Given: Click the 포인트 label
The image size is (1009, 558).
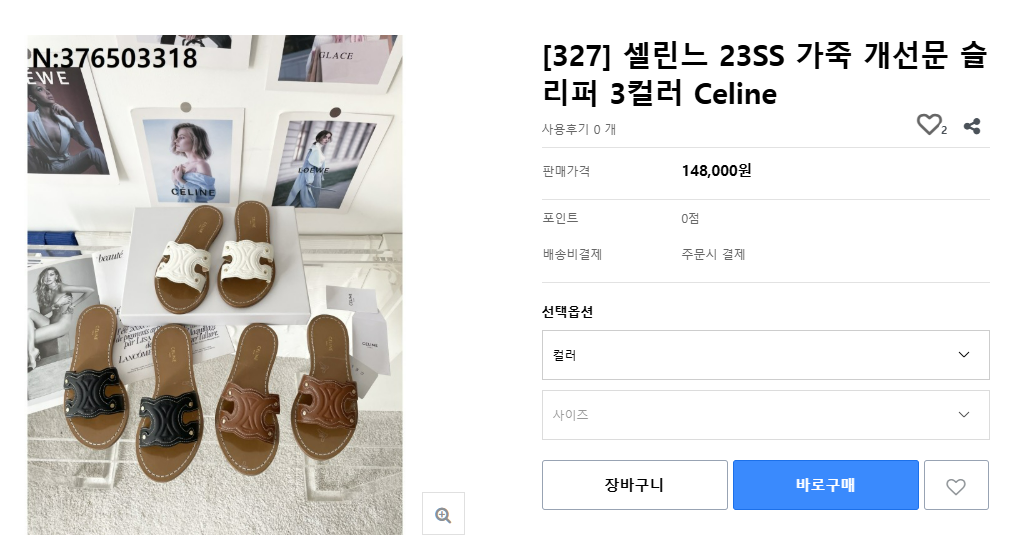Looking at the screenshot, I should pyautogui.click(x=560, y=218).
